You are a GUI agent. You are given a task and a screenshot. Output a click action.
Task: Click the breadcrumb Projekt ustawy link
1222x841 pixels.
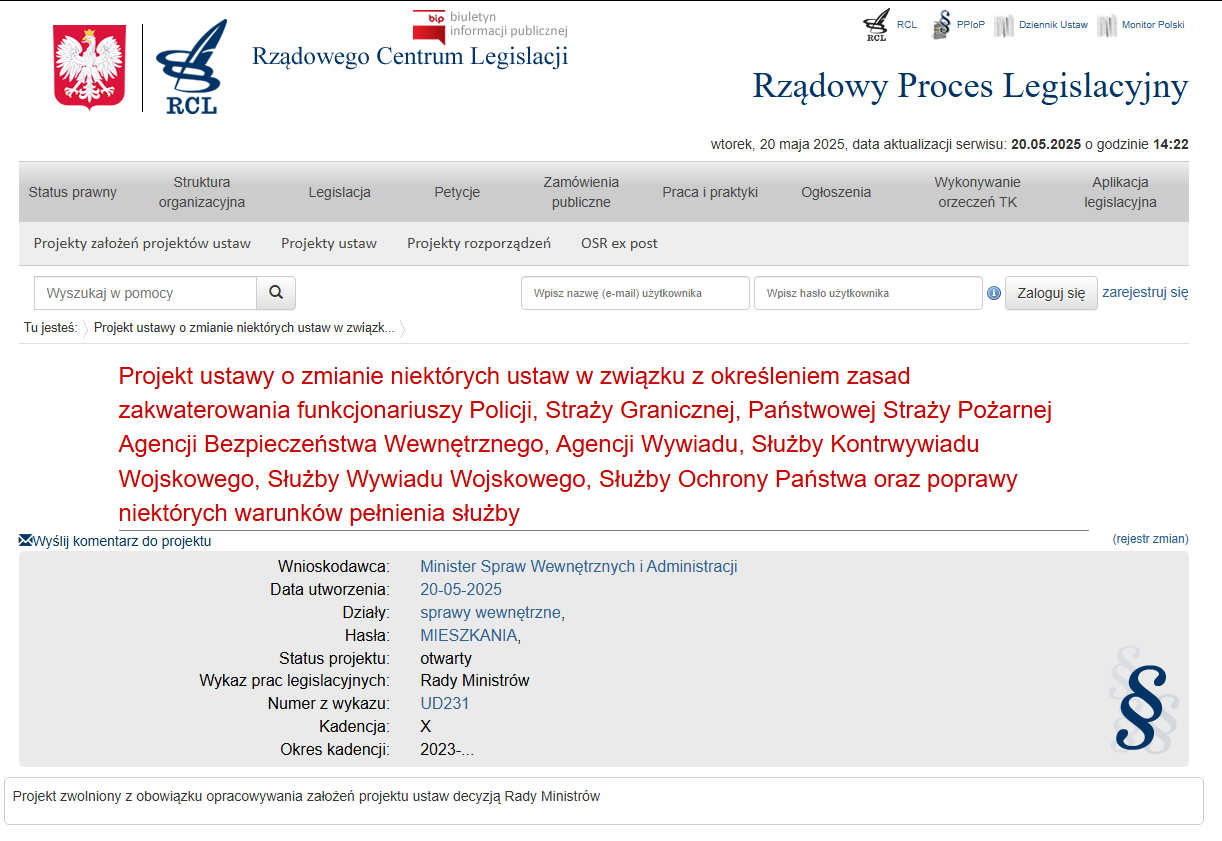pyautogui.click(x=244, y=328)
